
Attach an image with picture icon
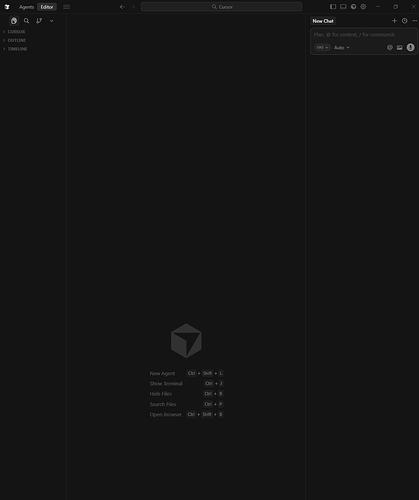coord(400,48)
